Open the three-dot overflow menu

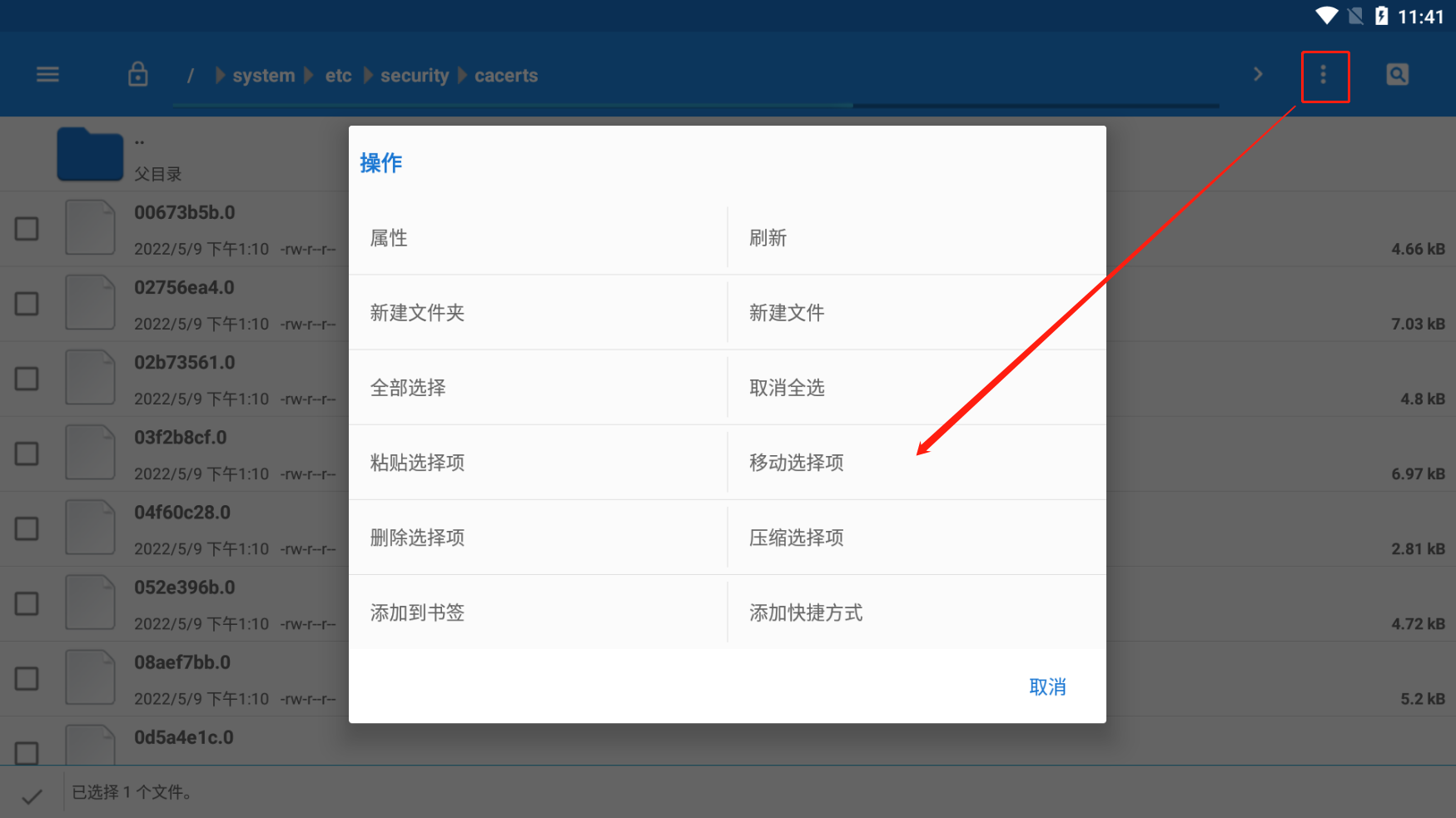[1324, 76]
